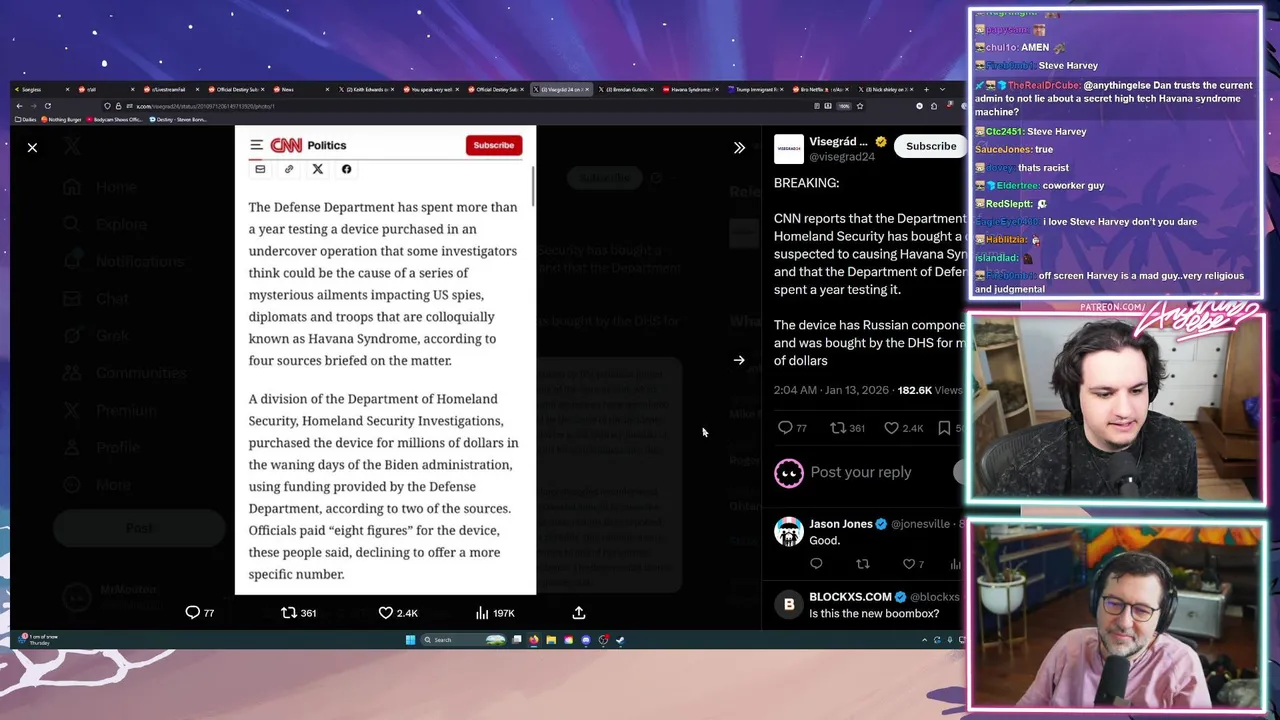Open the Nothing Burger bookmark
This screenshot has width=1280, height=720.
(x=61, y=119)
